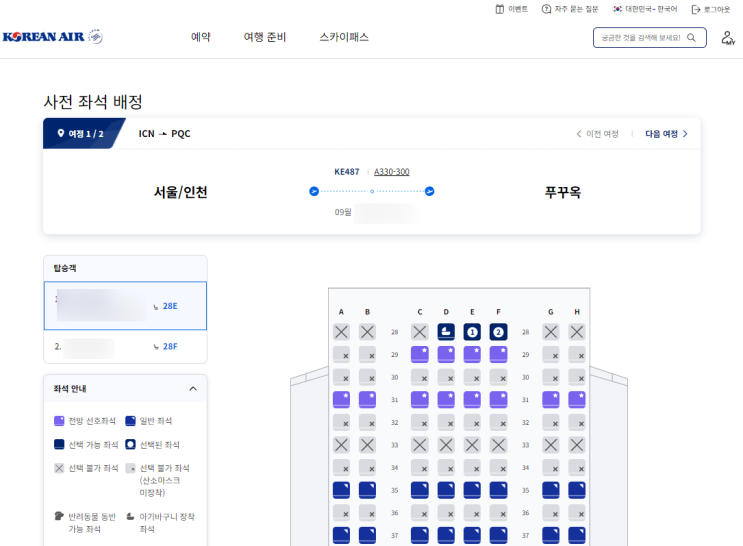
Task: Click selected seat 28E marked 1
Action: 472,332
